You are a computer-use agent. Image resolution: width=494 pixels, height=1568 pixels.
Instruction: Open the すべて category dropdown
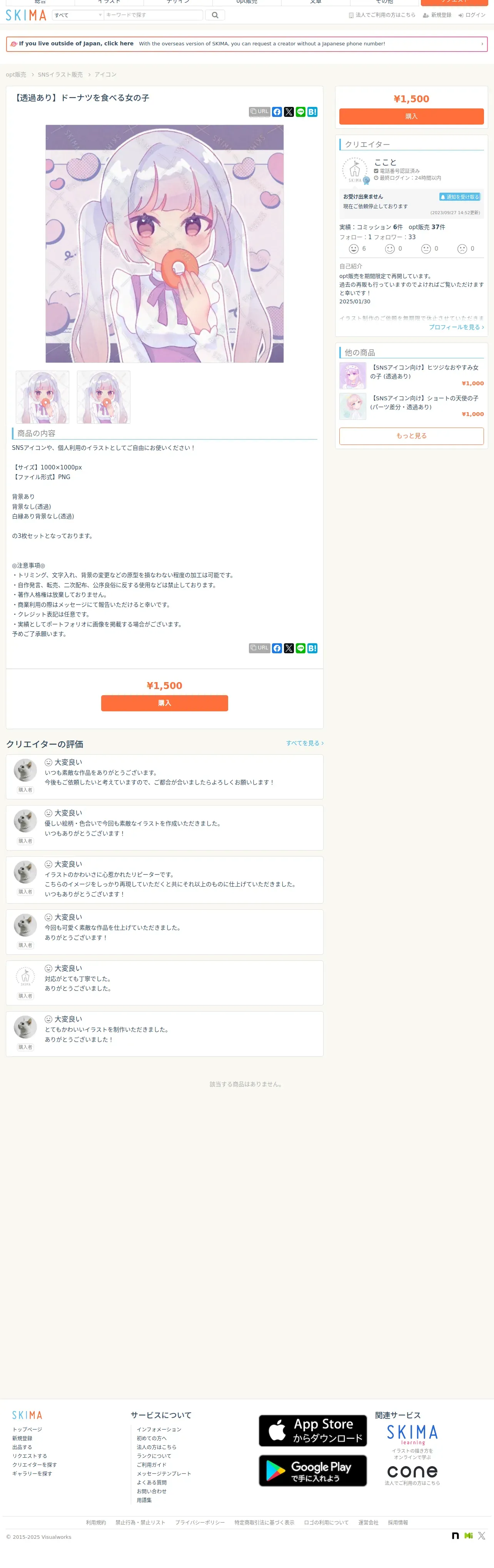78,15
